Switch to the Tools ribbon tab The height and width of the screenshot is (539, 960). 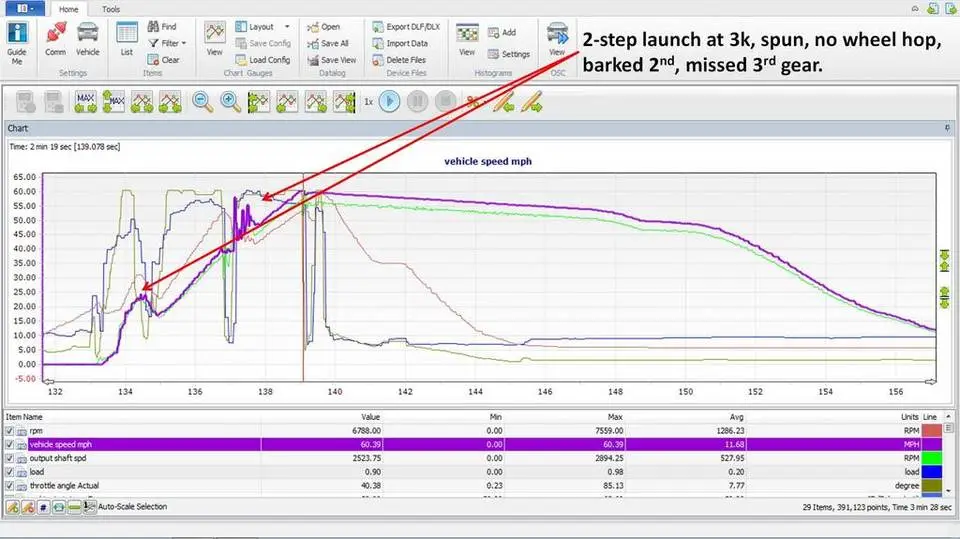[x=111, y=9]
